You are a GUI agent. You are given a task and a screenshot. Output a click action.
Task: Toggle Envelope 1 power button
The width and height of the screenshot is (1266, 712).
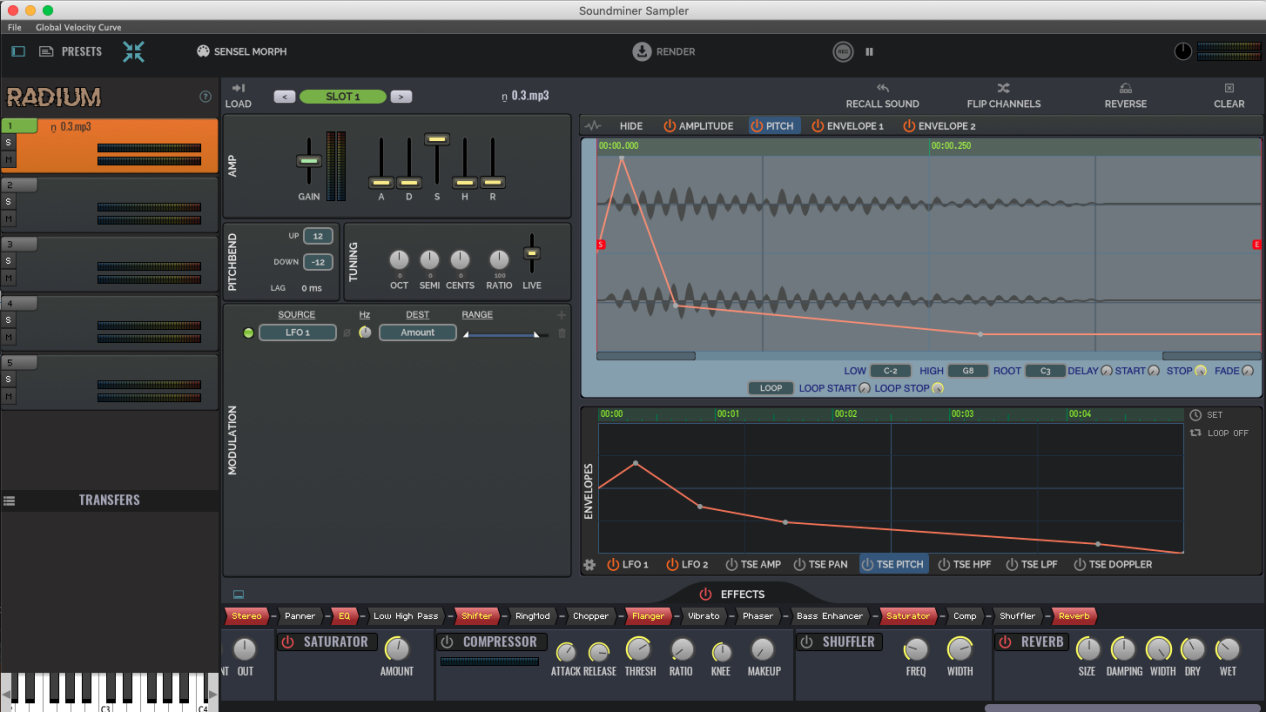click(817, 126)
